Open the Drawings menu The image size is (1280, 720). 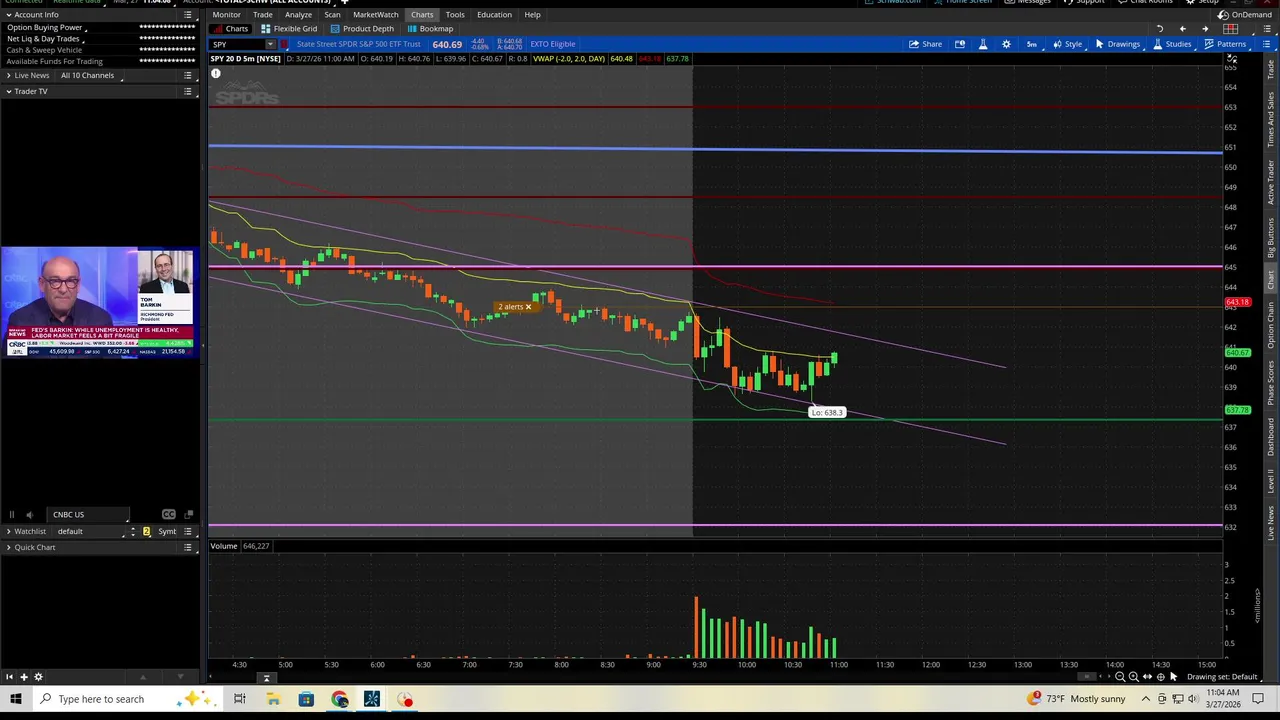click(1117, 44)
